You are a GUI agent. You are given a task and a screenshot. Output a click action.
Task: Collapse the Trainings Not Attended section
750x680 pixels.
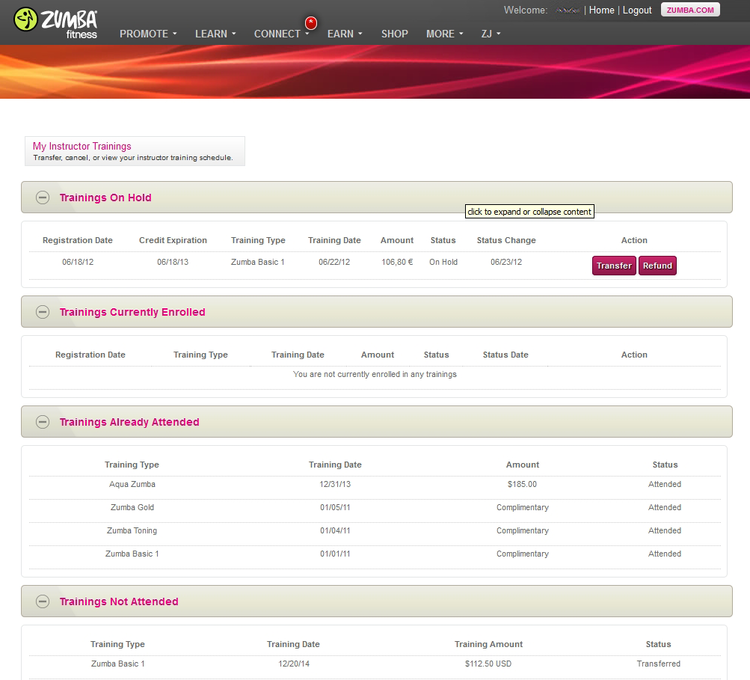click(43, 601)
